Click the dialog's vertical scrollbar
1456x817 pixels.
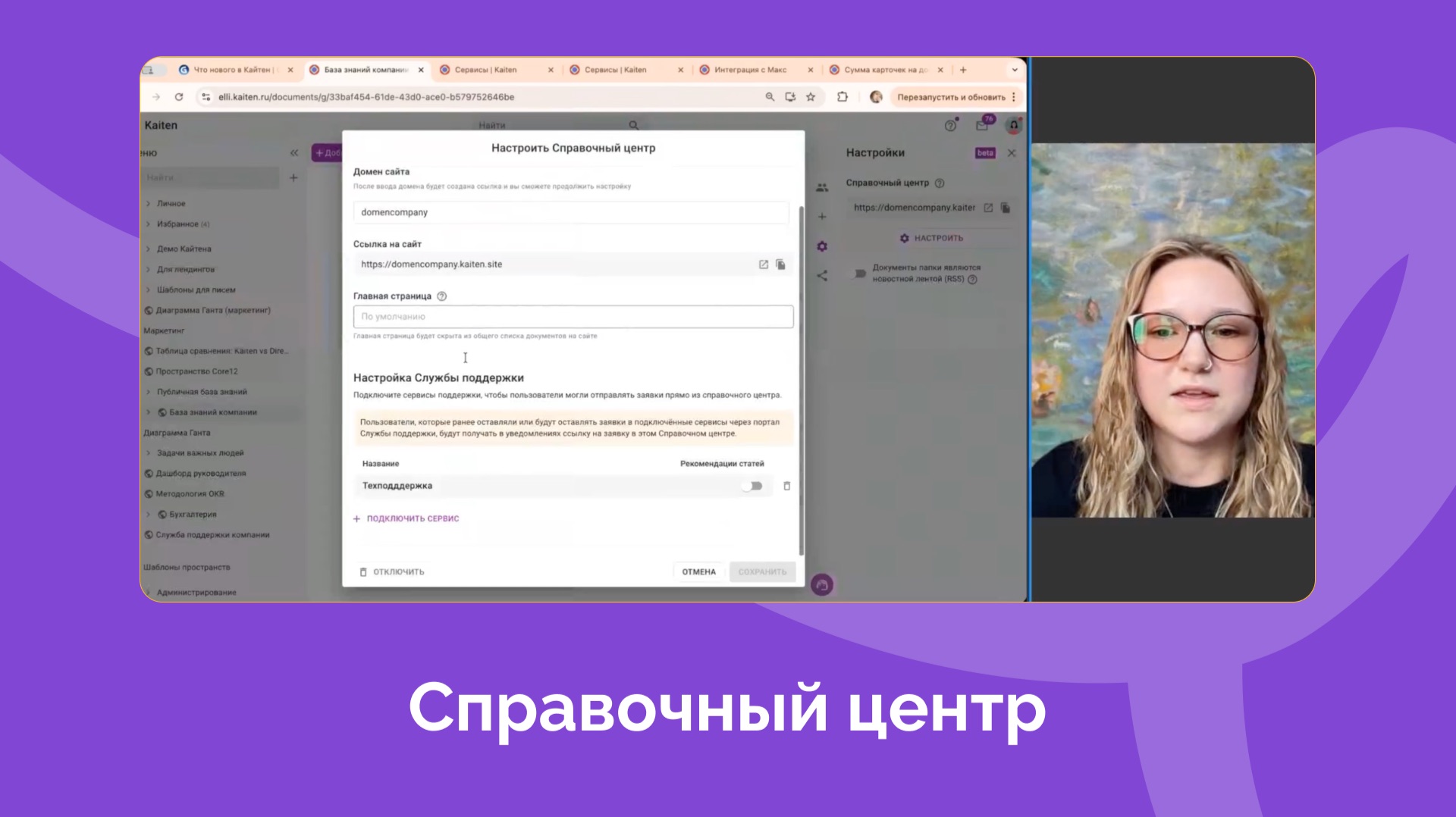click(x=801, y=379)
